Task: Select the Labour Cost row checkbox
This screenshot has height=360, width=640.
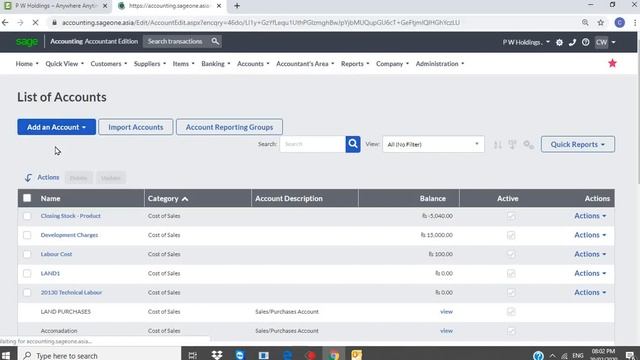Action: 27,254
